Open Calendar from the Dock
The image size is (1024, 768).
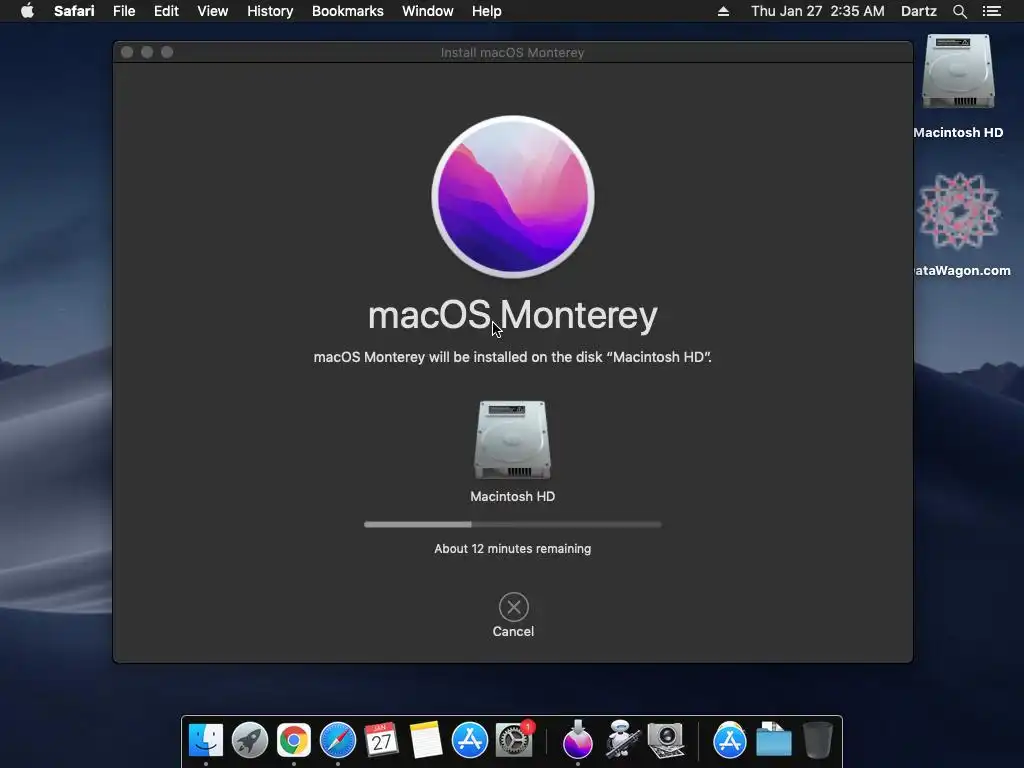381,740
